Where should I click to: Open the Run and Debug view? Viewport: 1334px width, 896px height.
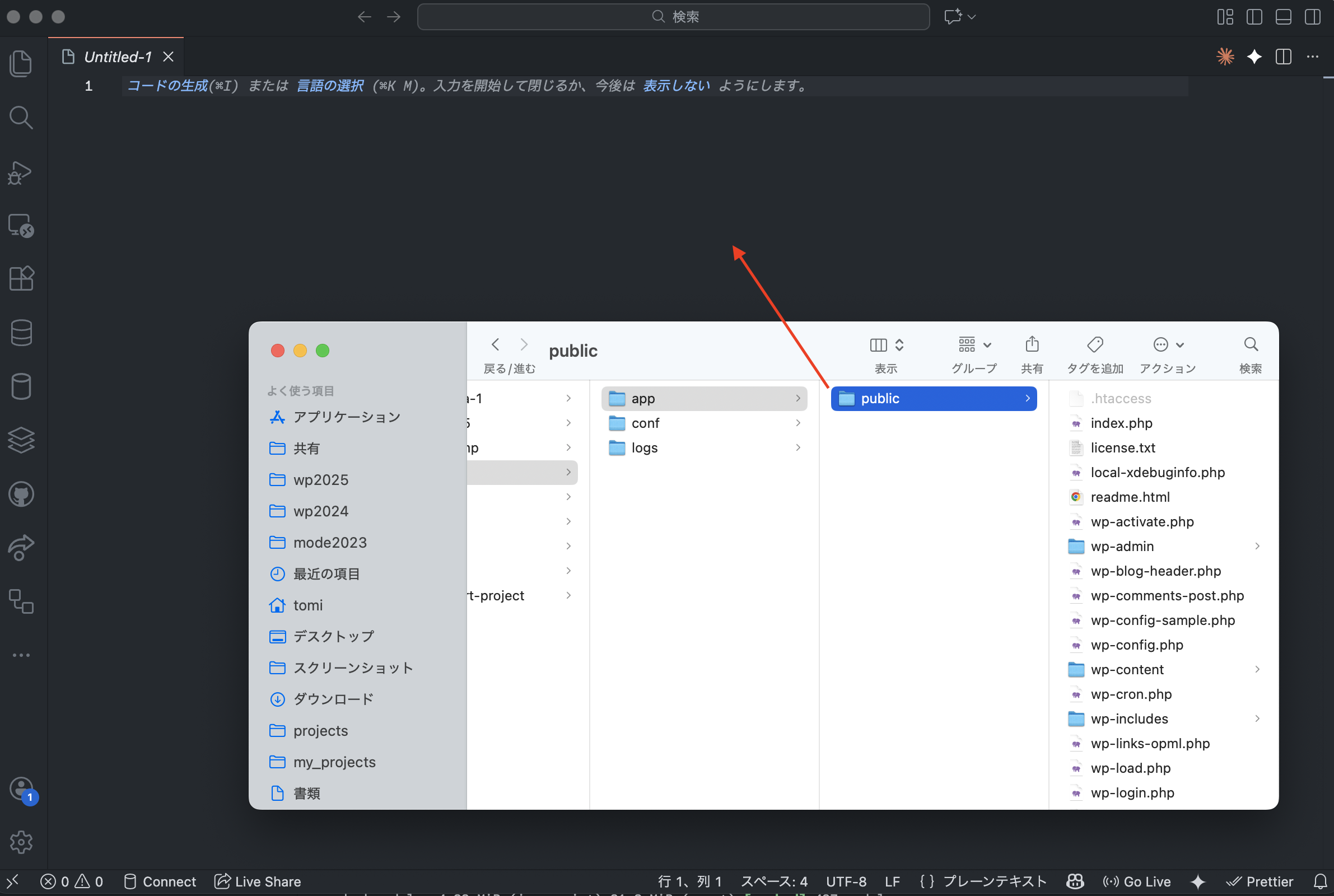(x=21, y=172)
